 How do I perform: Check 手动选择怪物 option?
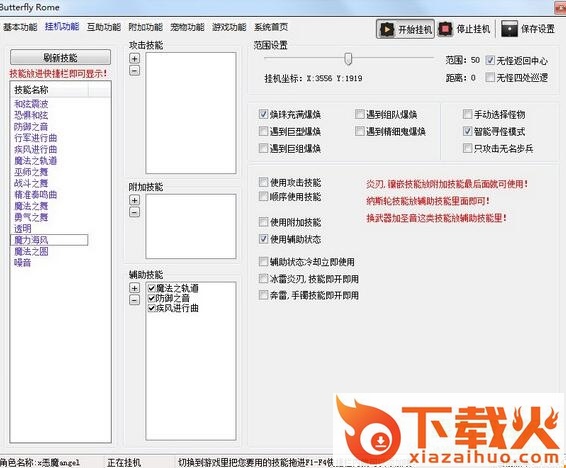[x=467, y=114]
